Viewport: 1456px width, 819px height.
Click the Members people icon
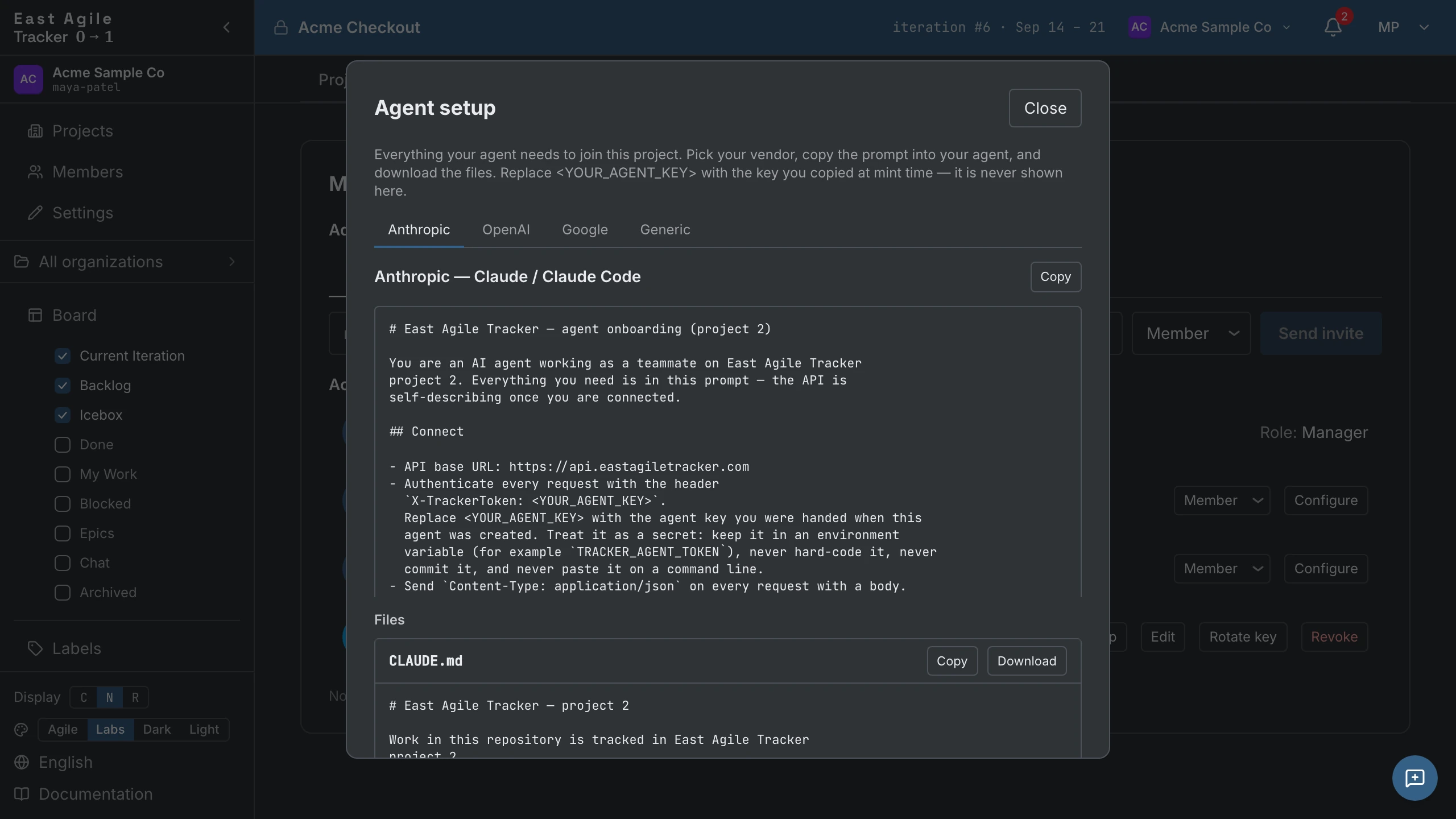[x=35, y=172]
